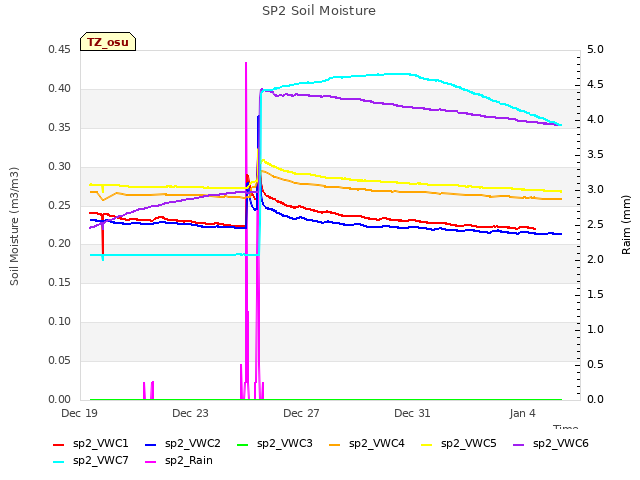Click the 0.05 left axis value
The width and height of the screenshot is (640, 480).
pos(60,360)
